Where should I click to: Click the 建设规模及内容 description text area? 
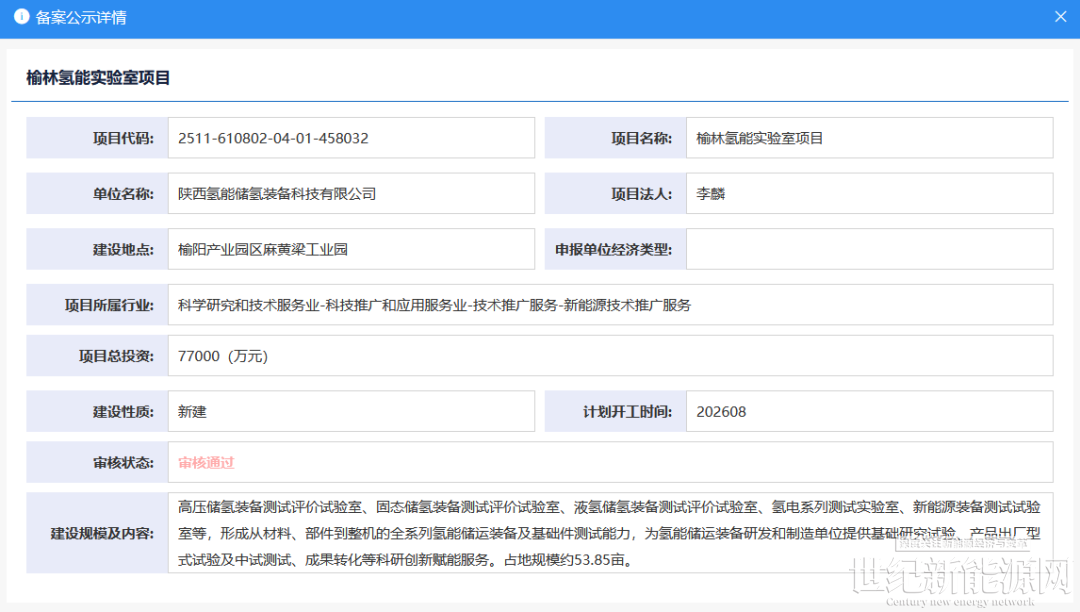(610, 533)
